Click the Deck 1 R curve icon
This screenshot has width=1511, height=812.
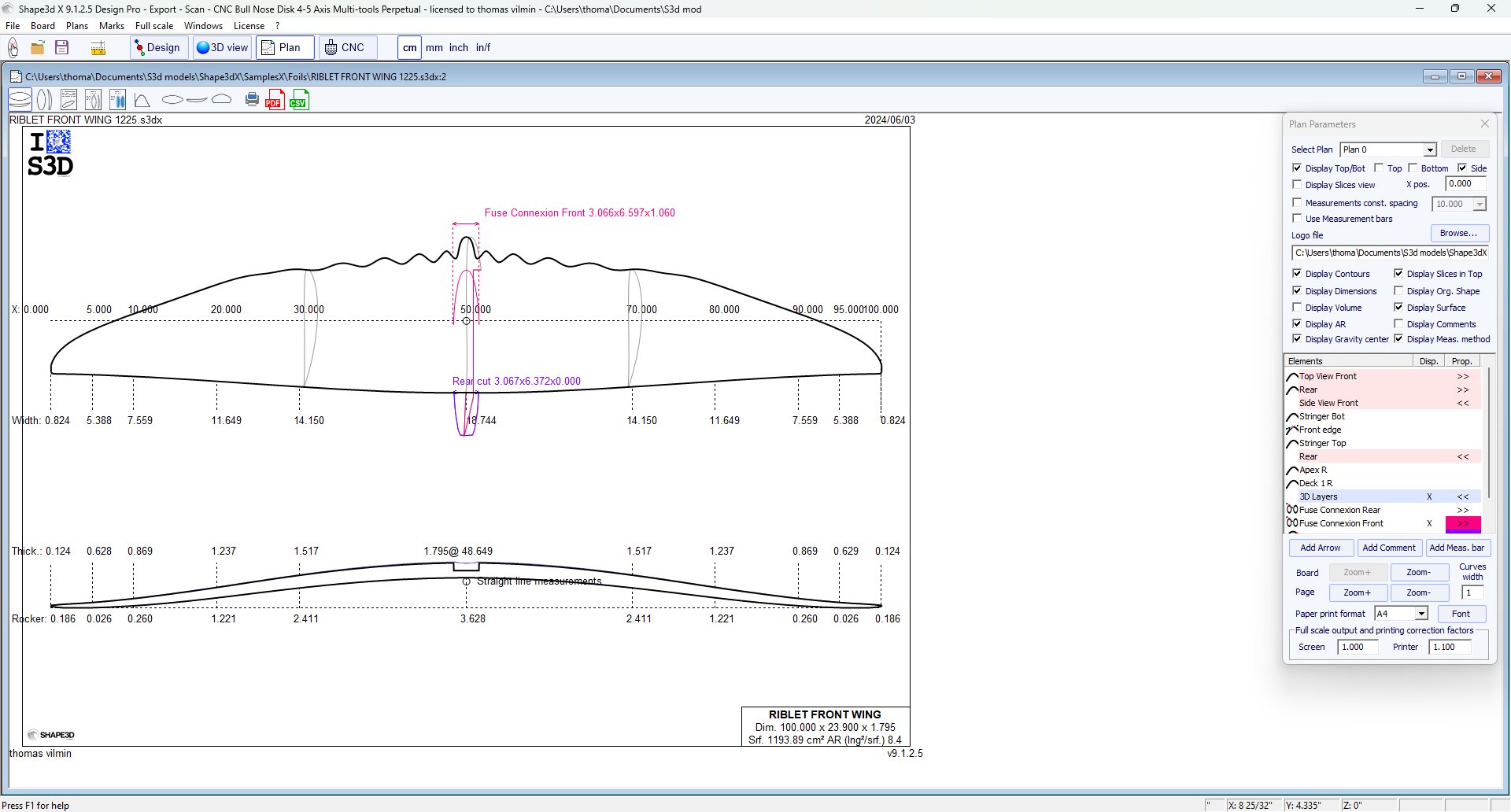coord(1292,484)
